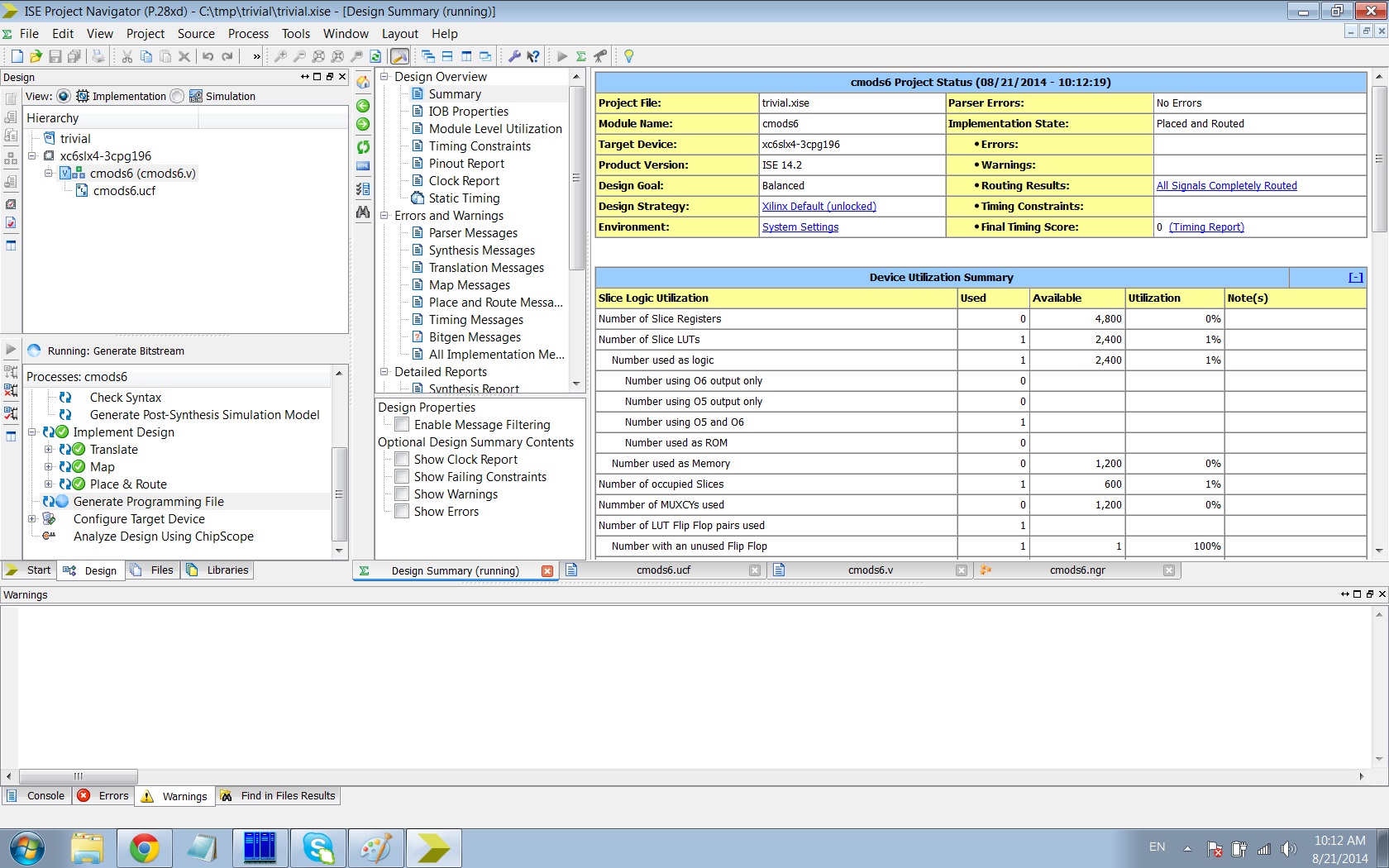Click the wrench settings icon in toolbar
The width and height of the screenshot is (1389, 868).
click(x=513, y=56)
